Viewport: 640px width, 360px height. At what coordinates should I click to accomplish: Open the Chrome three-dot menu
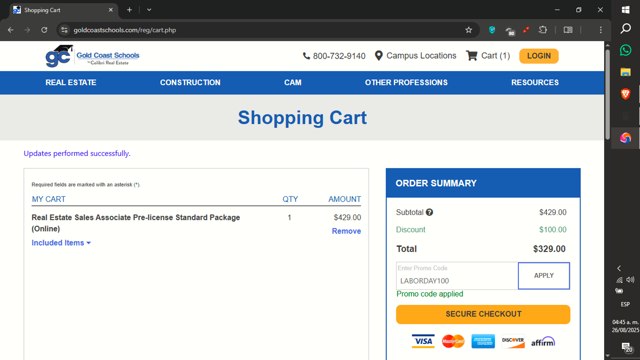[x=601, y=30]
